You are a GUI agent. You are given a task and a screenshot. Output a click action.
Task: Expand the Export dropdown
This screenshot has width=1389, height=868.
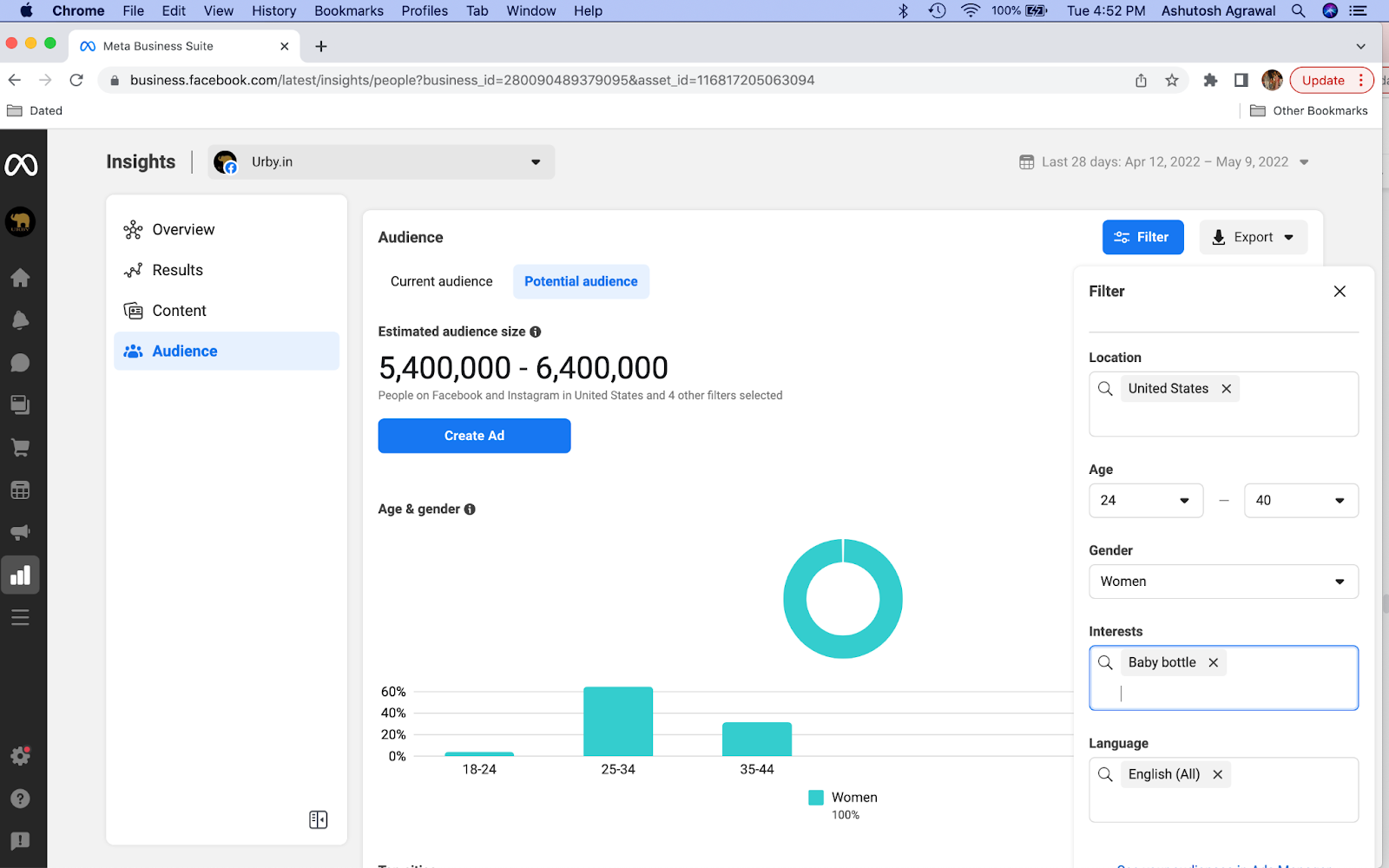click(1254, 237)
